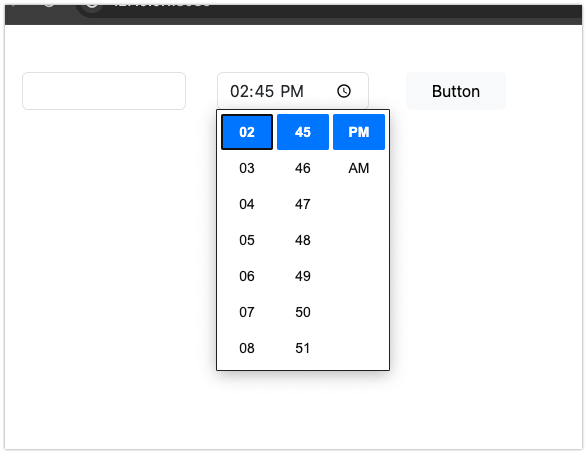The image size is (587, 454).
Task: Pick minute 48
Action: [302, 240]
